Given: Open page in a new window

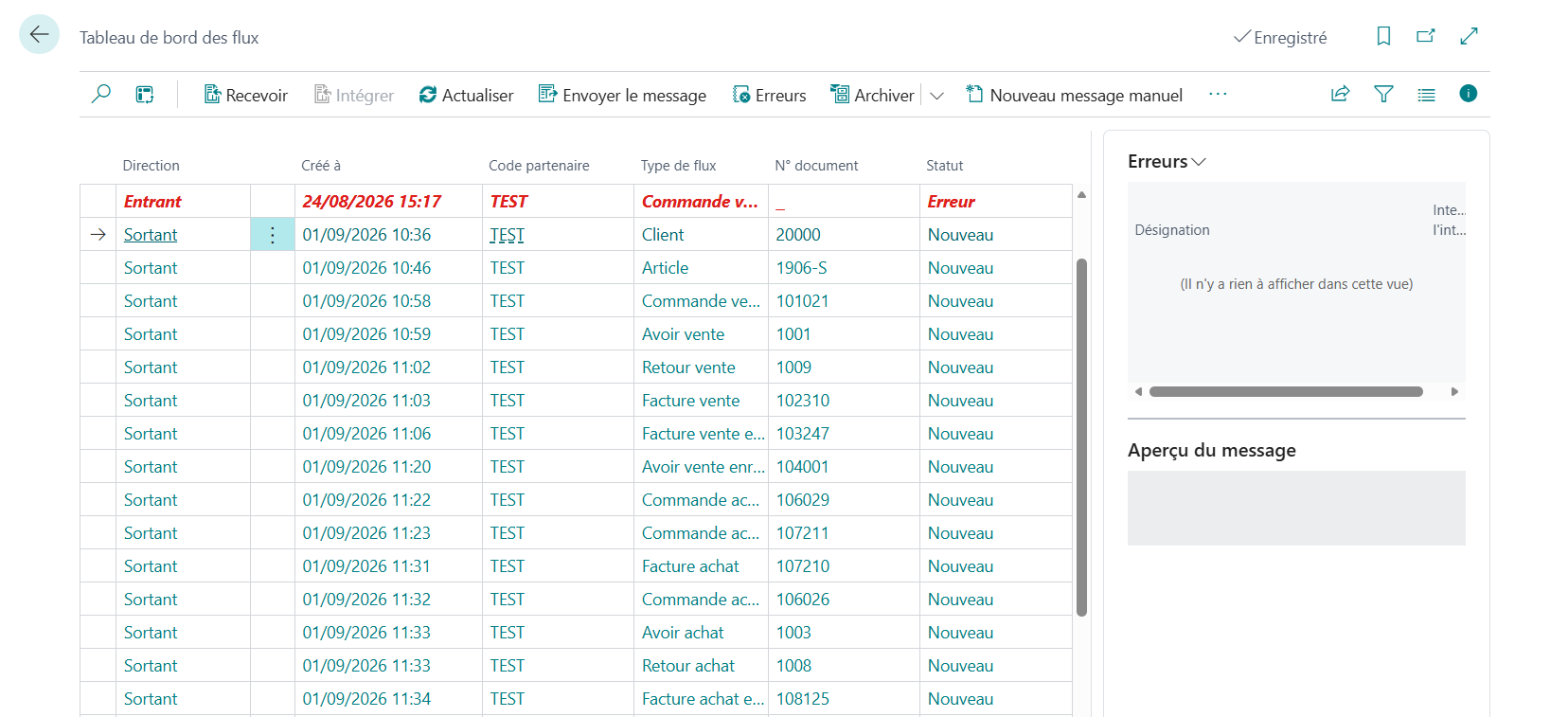Looking at the screenshot, I should (x=1426, y=36).
